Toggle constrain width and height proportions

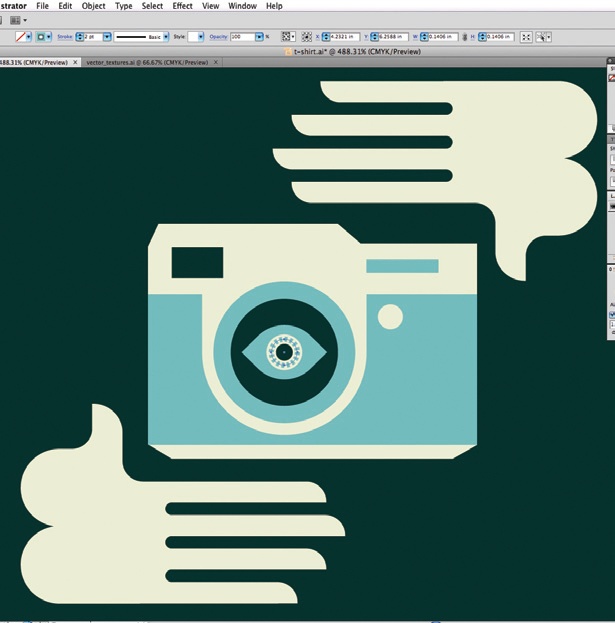click(x=464, y=37)
